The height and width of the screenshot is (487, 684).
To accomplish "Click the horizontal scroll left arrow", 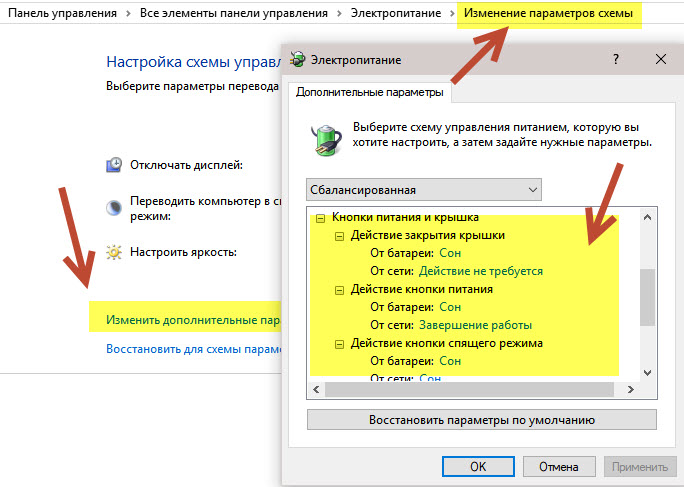I will [x=316, y=389].
